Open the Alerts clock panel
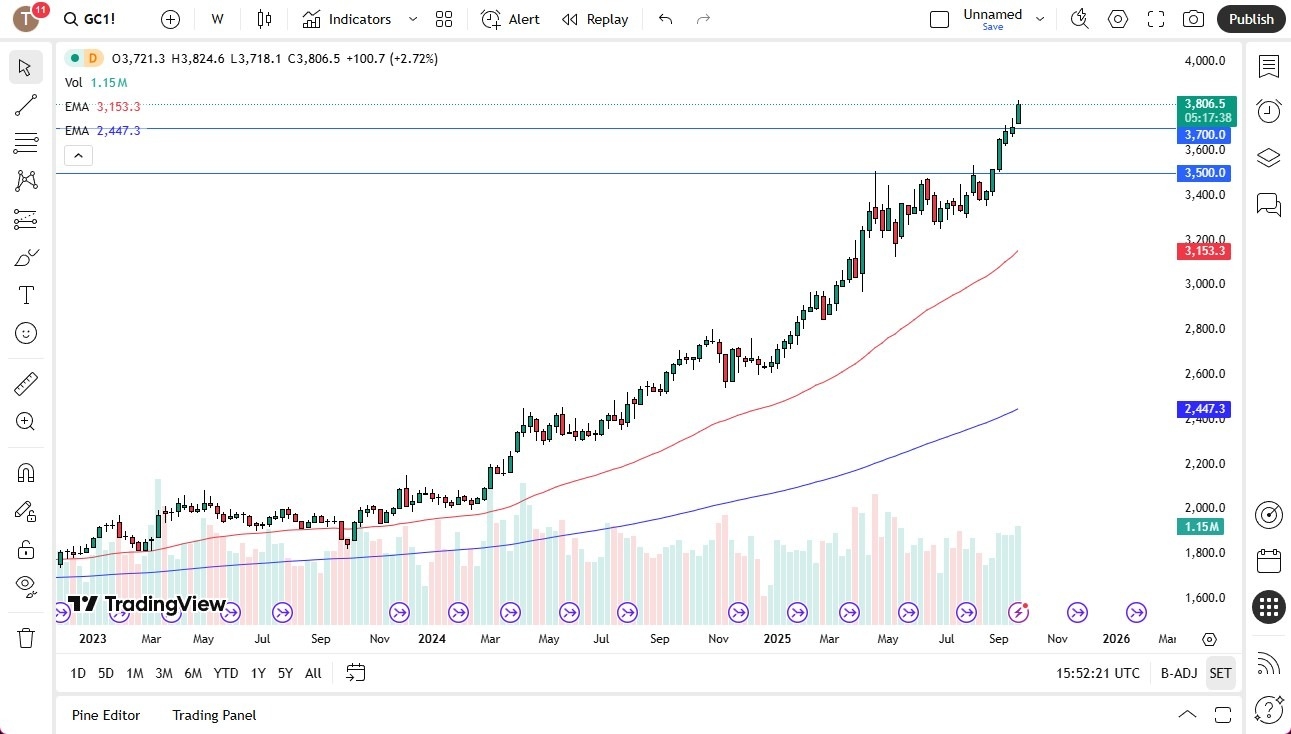This screenshot has width=1291, height=734. (x=1268, y=111)
